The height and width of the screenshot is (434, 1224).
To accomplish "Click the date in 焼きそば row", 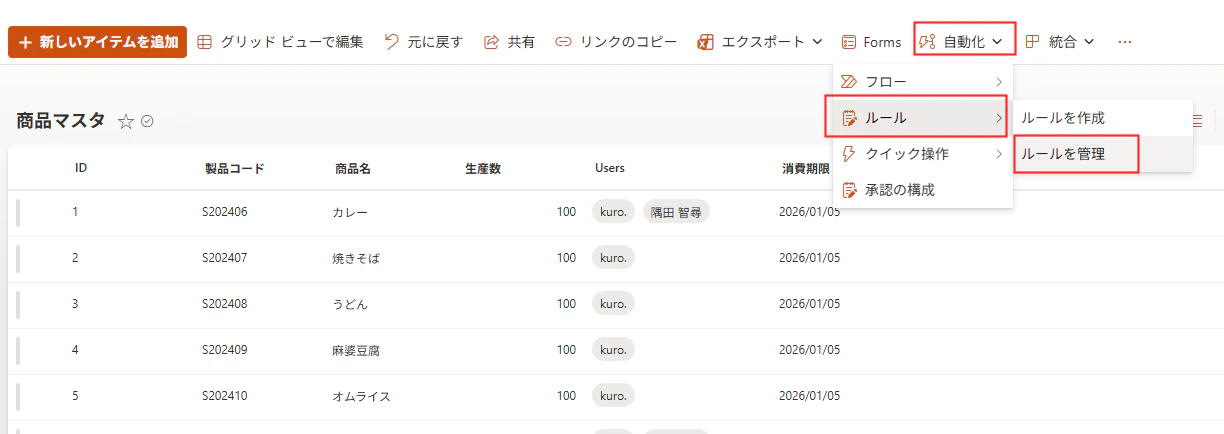I will click(x=810, y=258).
